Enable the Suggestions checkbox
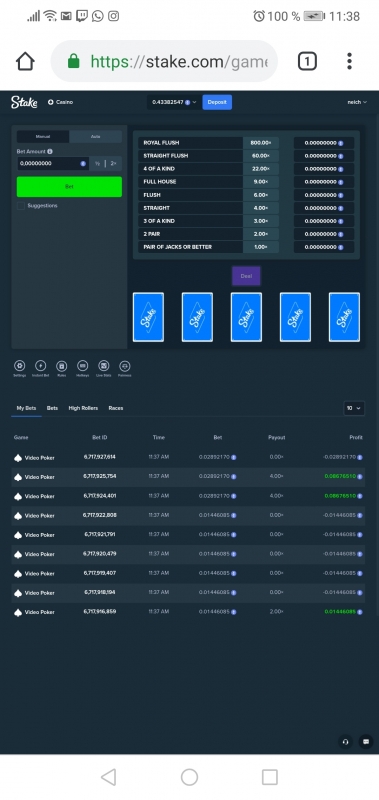 pyautogui.click(x=21, y=206)
